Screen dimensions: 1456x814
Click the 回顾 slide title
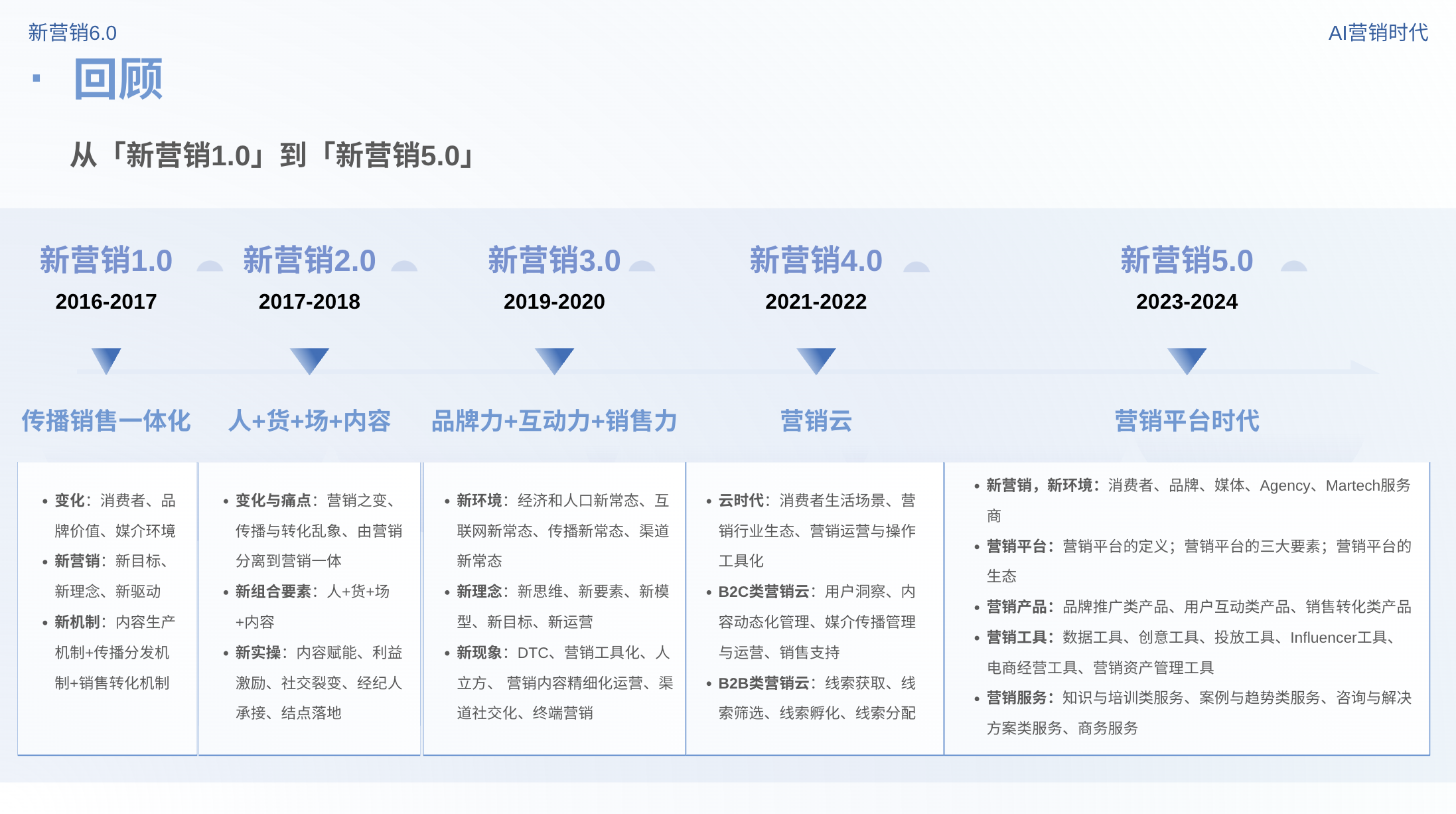pyautogui.click(x=118, y=79)
